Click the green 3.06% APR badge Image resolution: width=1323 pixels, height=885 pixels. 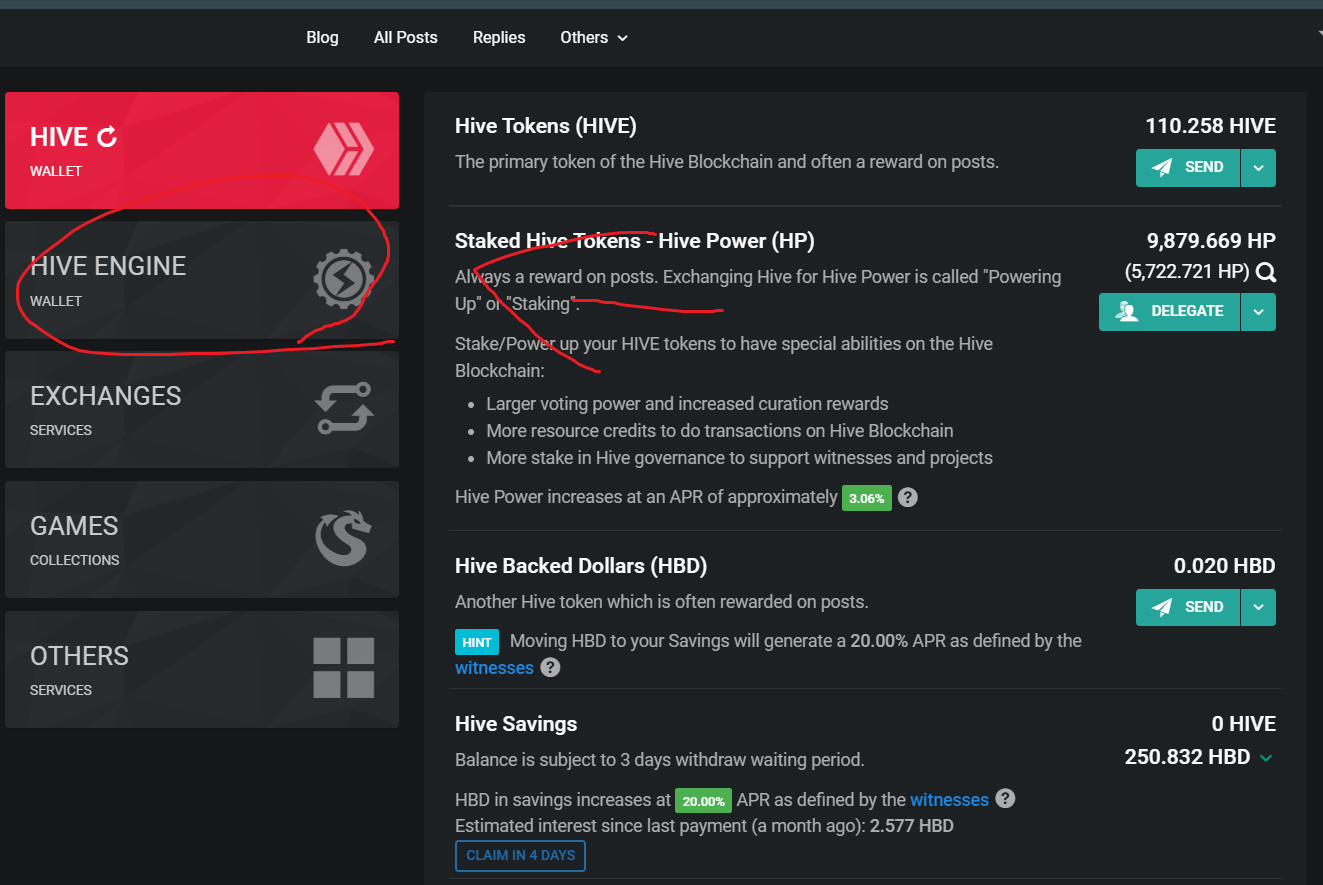pos(866,498)
